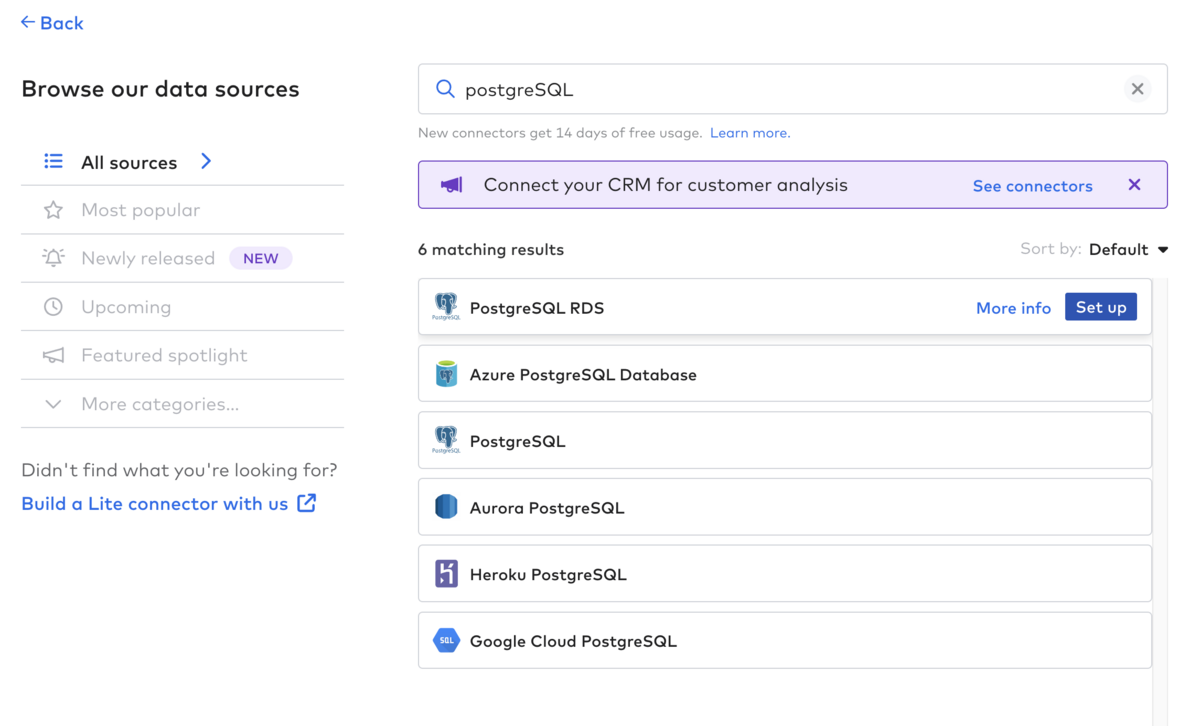Expand More categories list
This screenshot has width=1200, height=726.
pos(160,404)
